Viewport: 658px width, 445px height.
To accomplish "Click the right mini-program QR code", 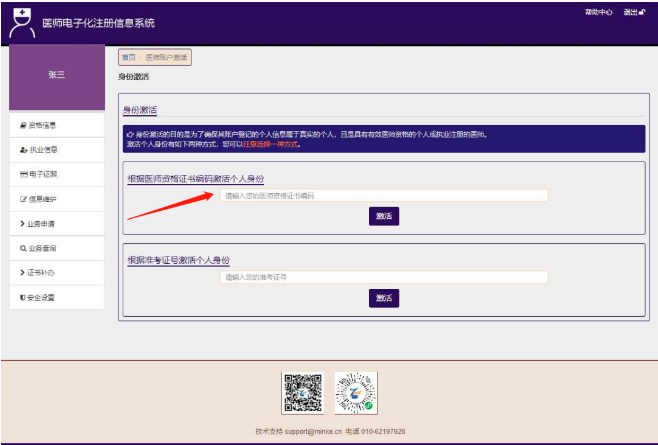I will coord(355,393).
